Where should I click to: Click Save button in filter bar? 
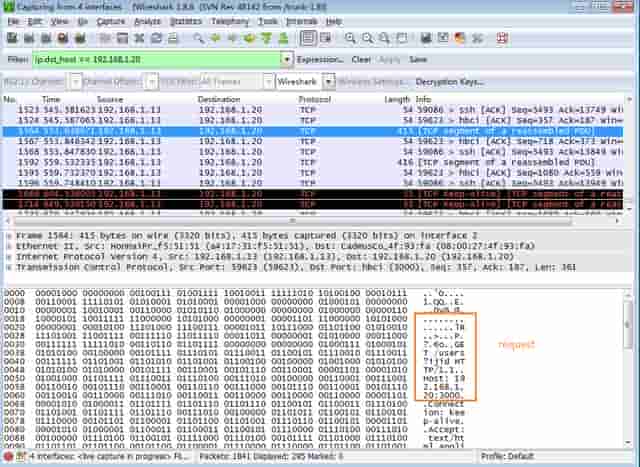418,60
